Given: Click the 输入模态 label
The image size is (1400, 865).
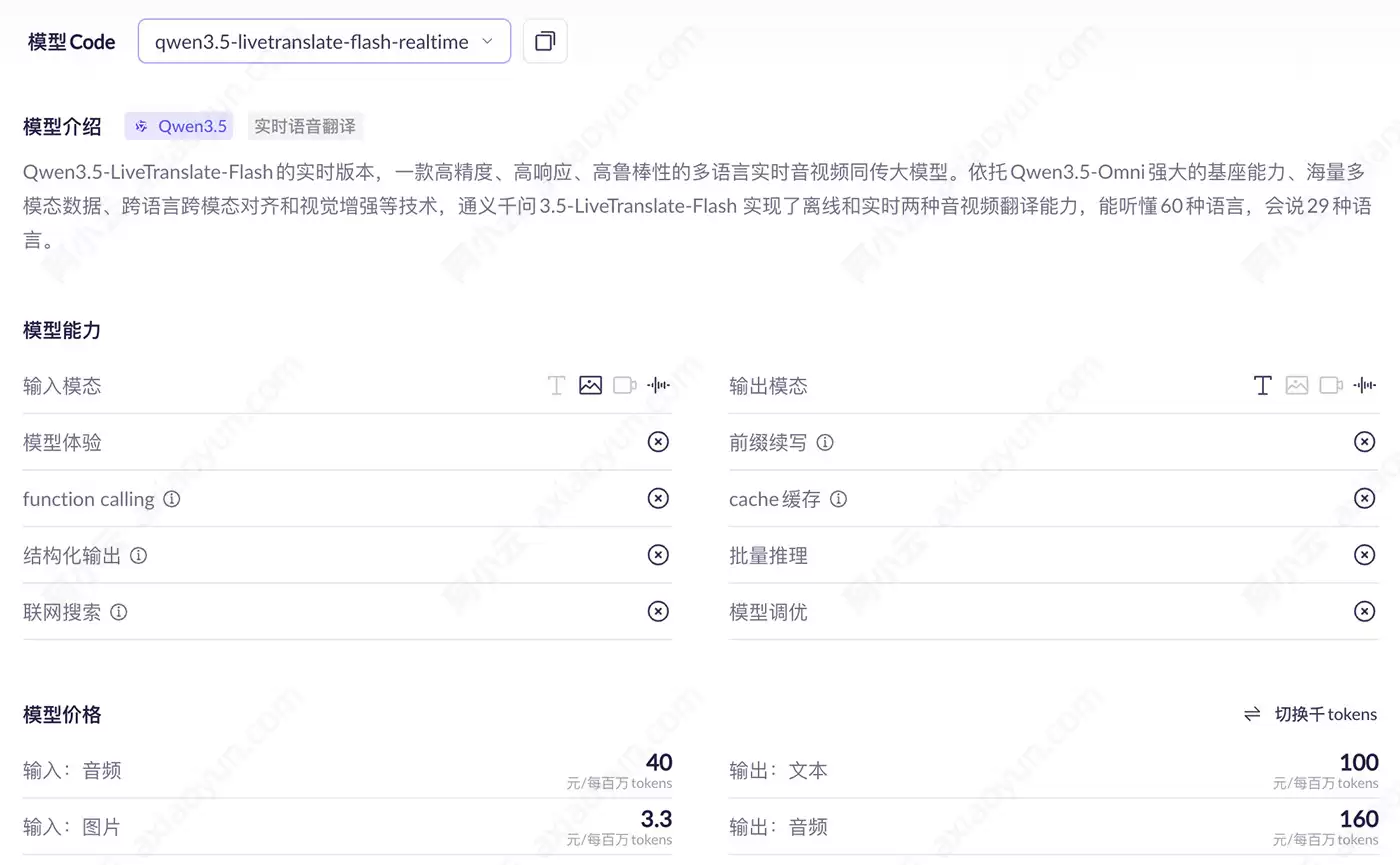Looking at the screenshot, I should 62,386.
